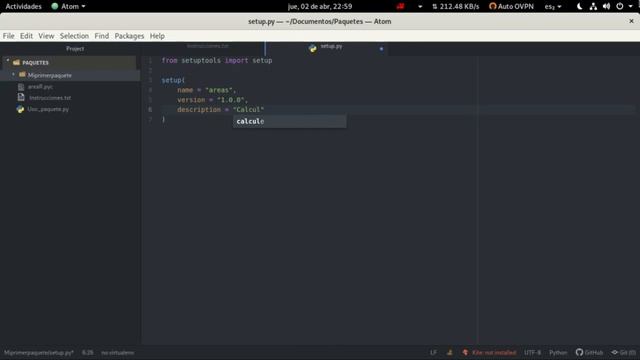The height and width of the screenshot is (360, 640).
Task: Collapse the PAQUETES root folder arrow
Action: coord(8,62)
